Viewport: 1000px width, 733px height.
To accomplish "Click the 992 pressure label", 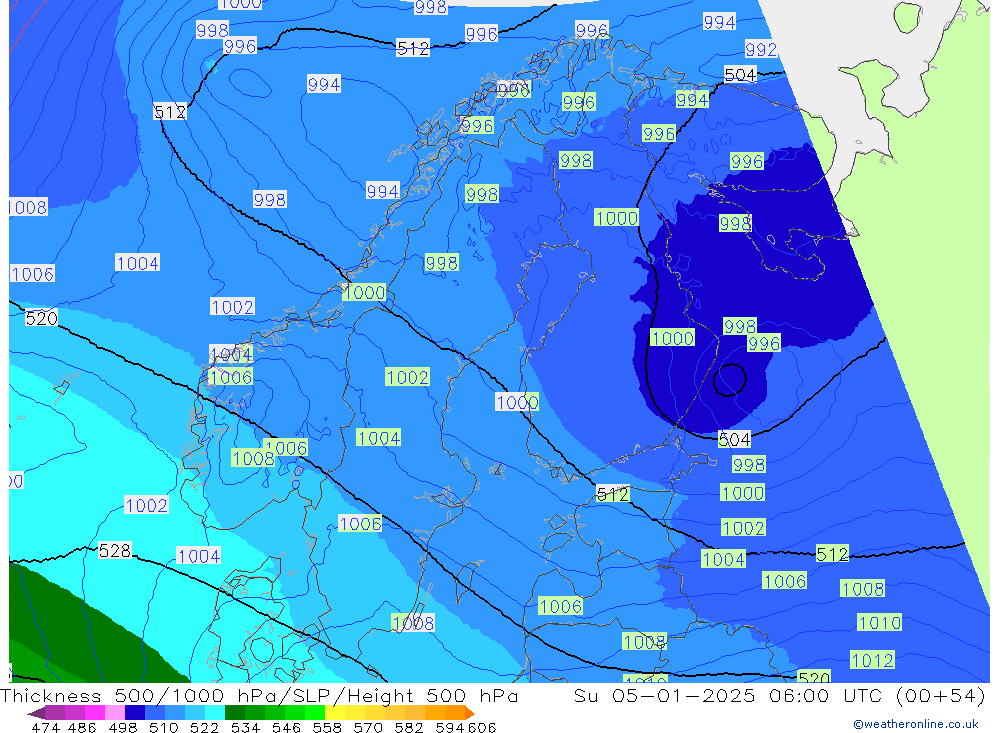I will (x=761, y=49).
